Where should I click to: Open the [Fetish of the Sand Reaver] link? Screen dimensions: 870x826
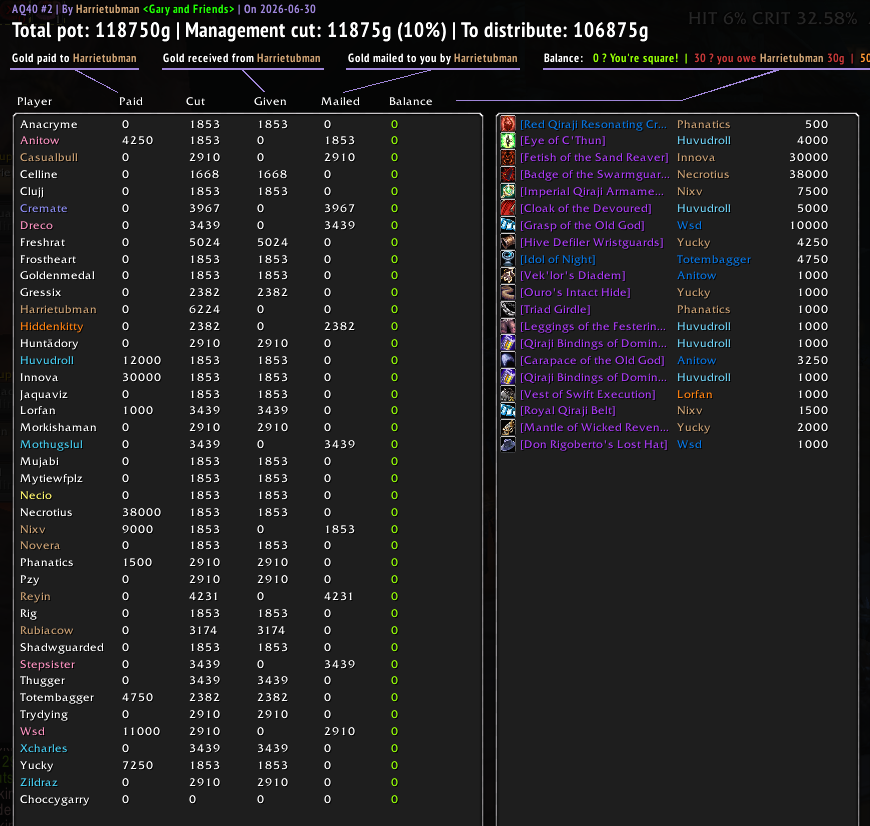pos(594,158)
